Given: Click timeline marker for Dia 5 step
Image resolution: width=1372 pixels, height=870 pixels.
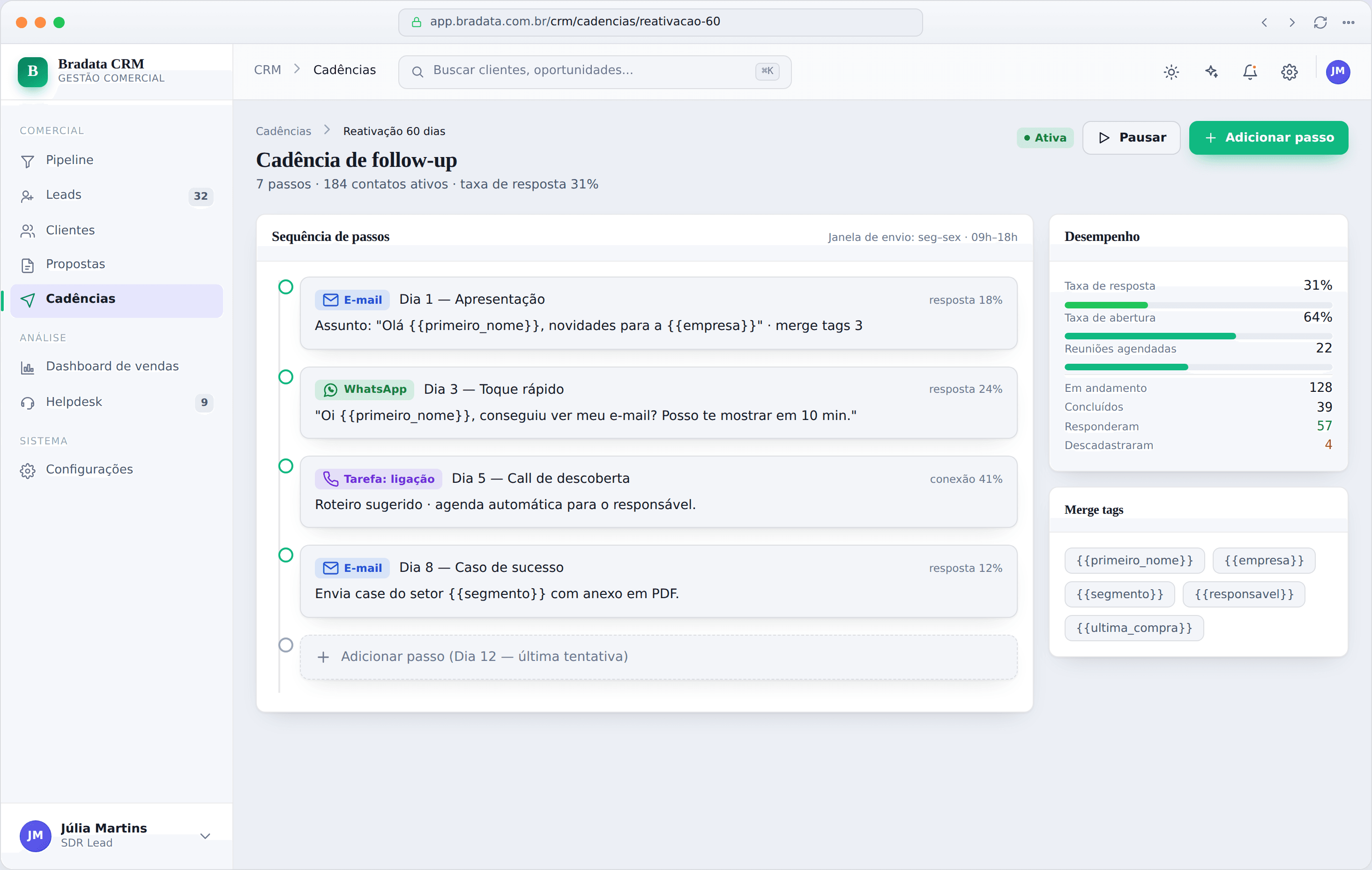Looking at the screenshot, I should coord(285,466).
